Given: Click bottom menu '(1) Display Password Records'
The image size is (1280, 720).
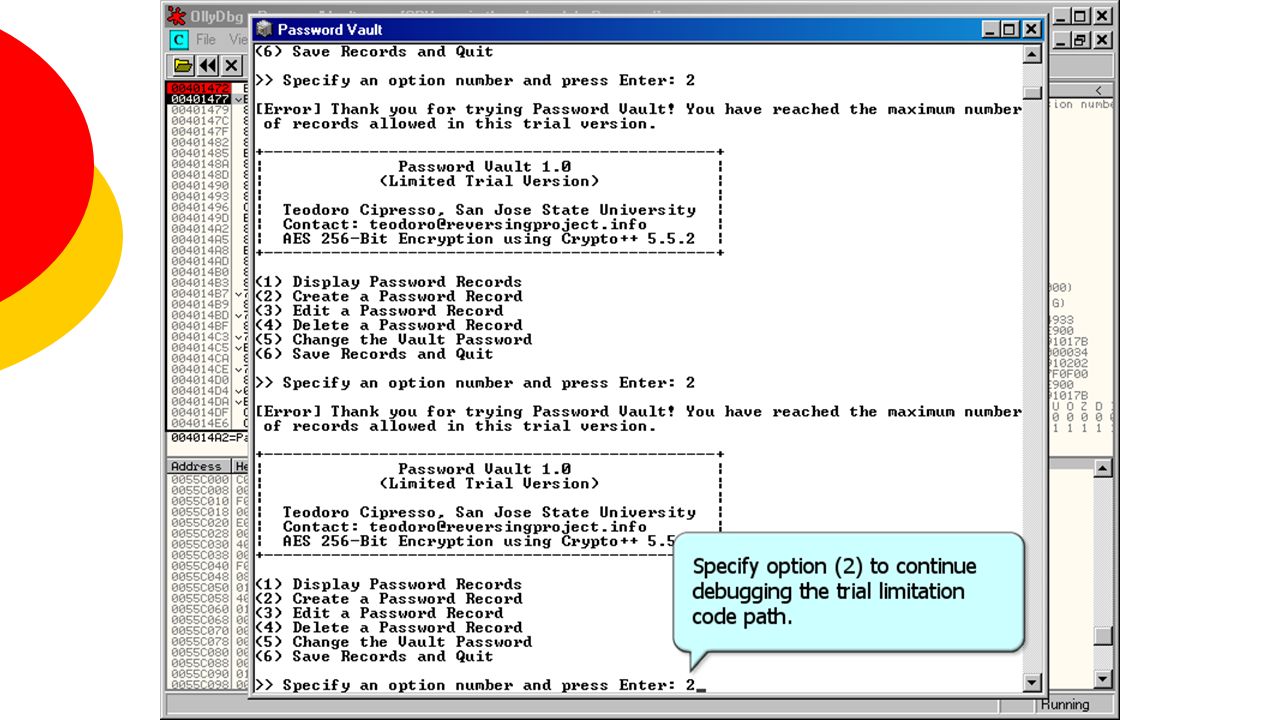Looking at the screenshot, I should (388, 584).
